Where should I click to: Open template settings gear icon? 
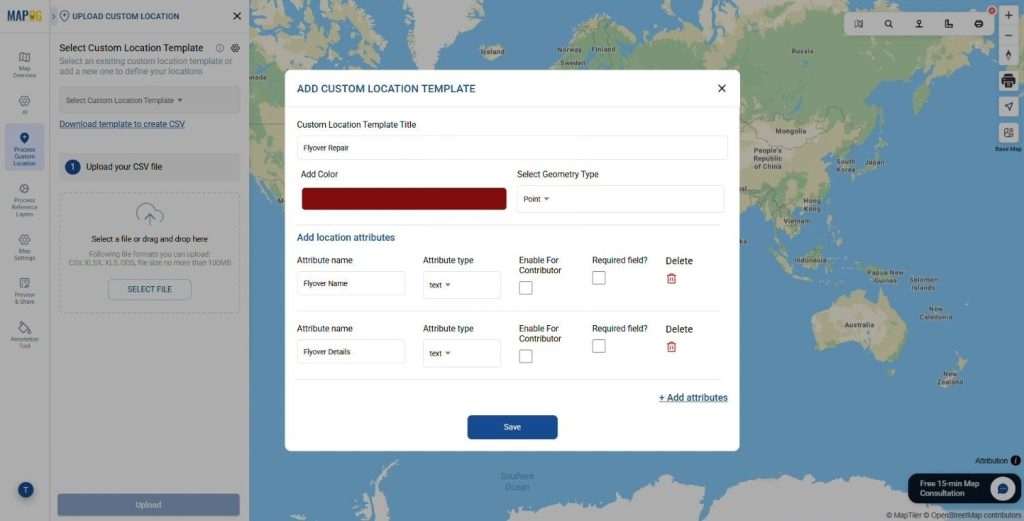coord(235,48)
